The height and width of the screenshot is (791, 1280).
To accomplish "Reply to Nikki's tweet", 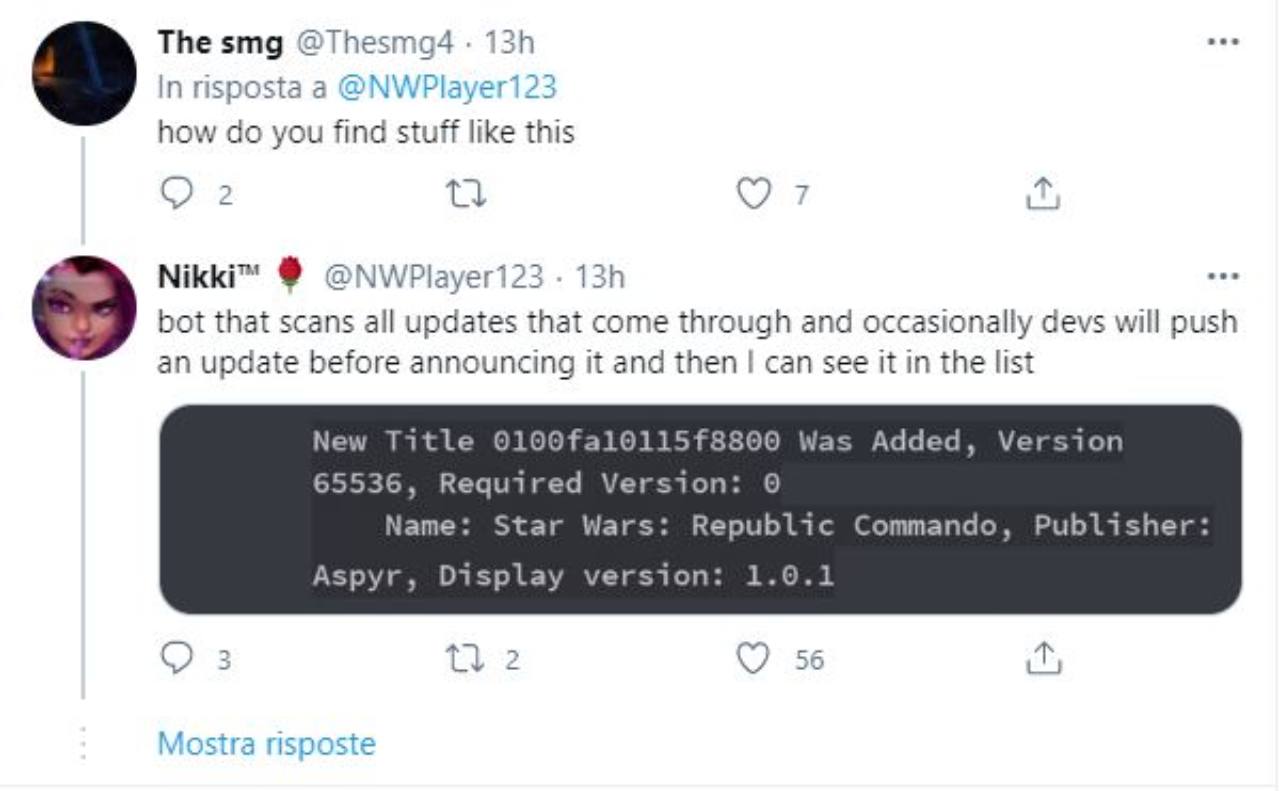I will (177, 658).
